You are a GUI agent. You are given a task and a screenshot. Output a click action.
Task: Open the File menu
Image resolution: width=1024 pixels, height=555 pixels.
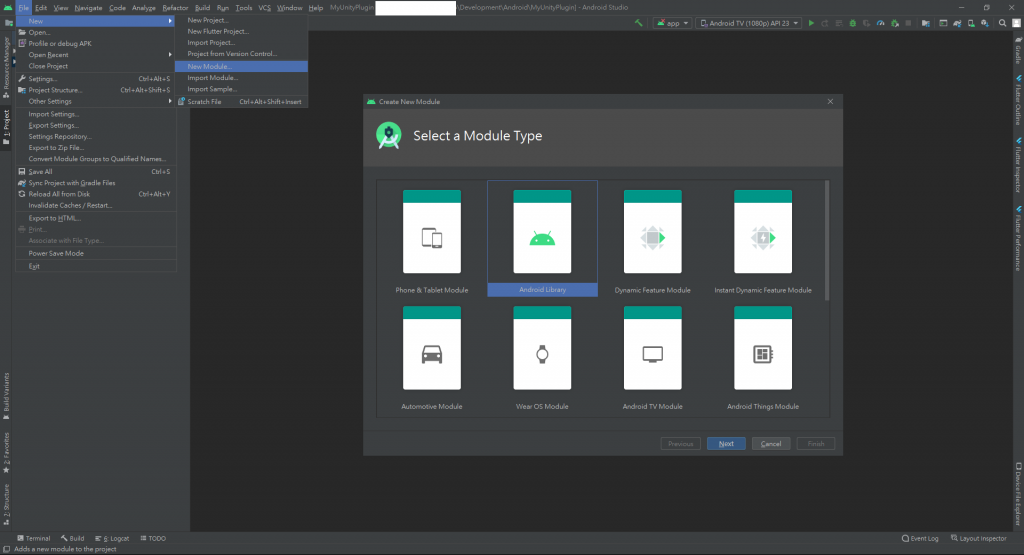point(24,8)
